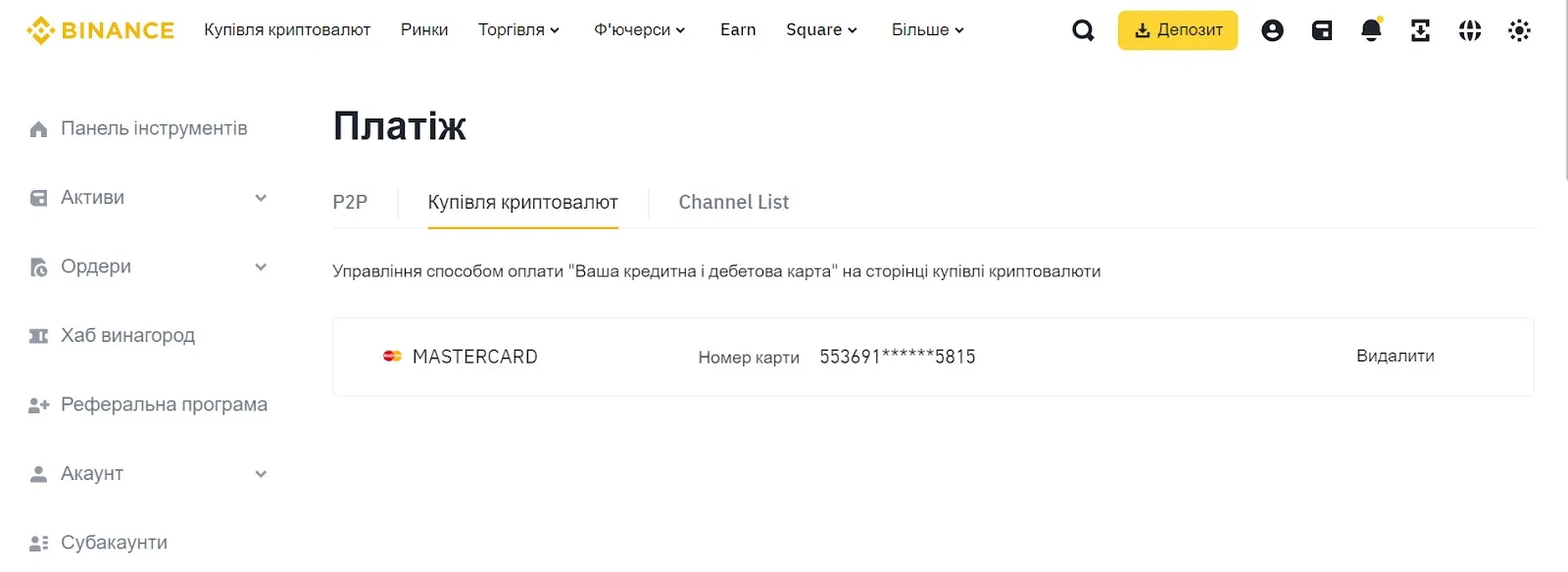Open Хаб винагород in the sidebar
This screenshot has width=1568, height=572.
coord(127,336)
